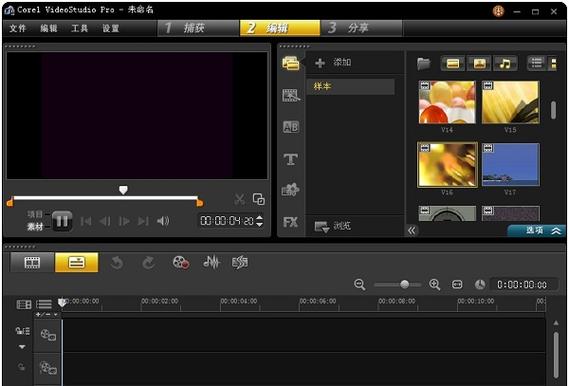The height and width of the screenshot is (386, 569).
Task: Open the system volume control
Action: click(x=163, y=221)
